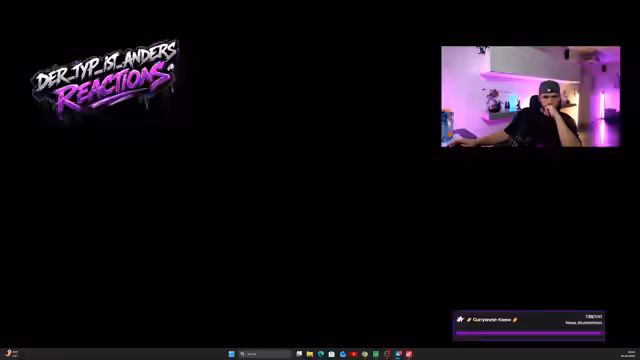640x360 pixels.
Task: Click the goal counter showing 138/500
Action: 593,316
